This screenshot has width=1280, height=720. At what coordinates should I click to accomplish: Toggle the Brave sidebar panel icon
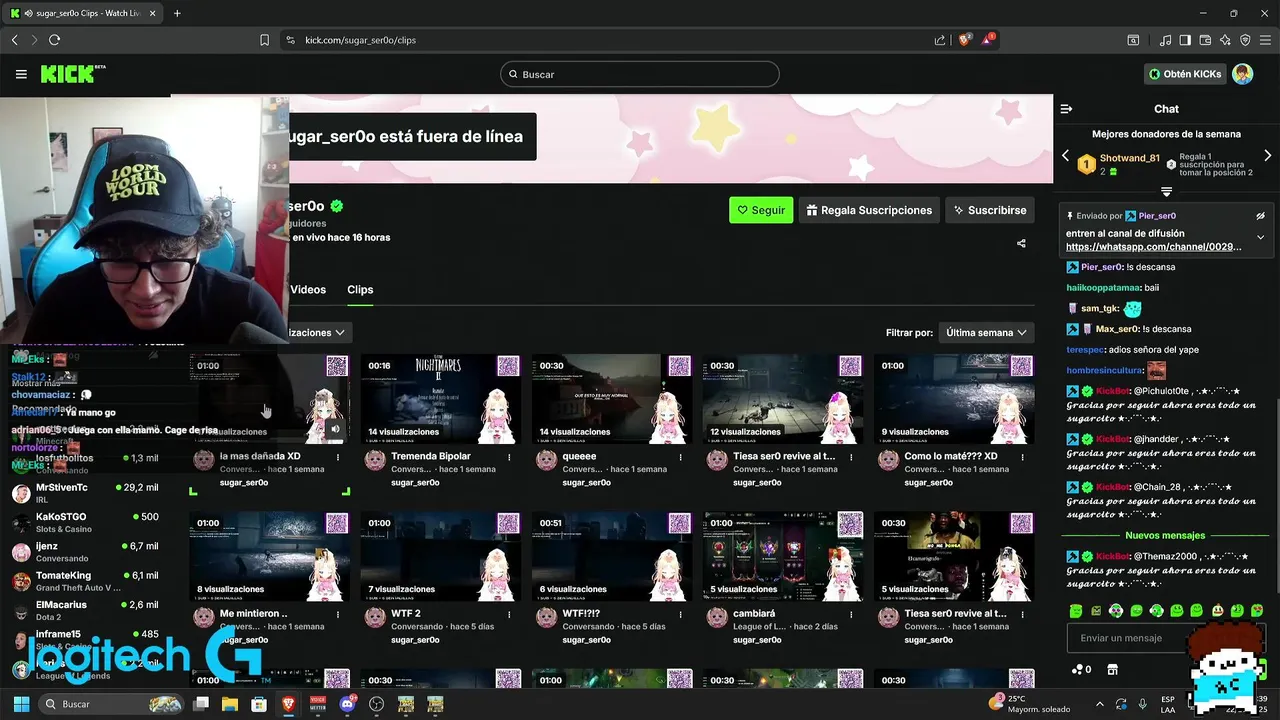1185,40
